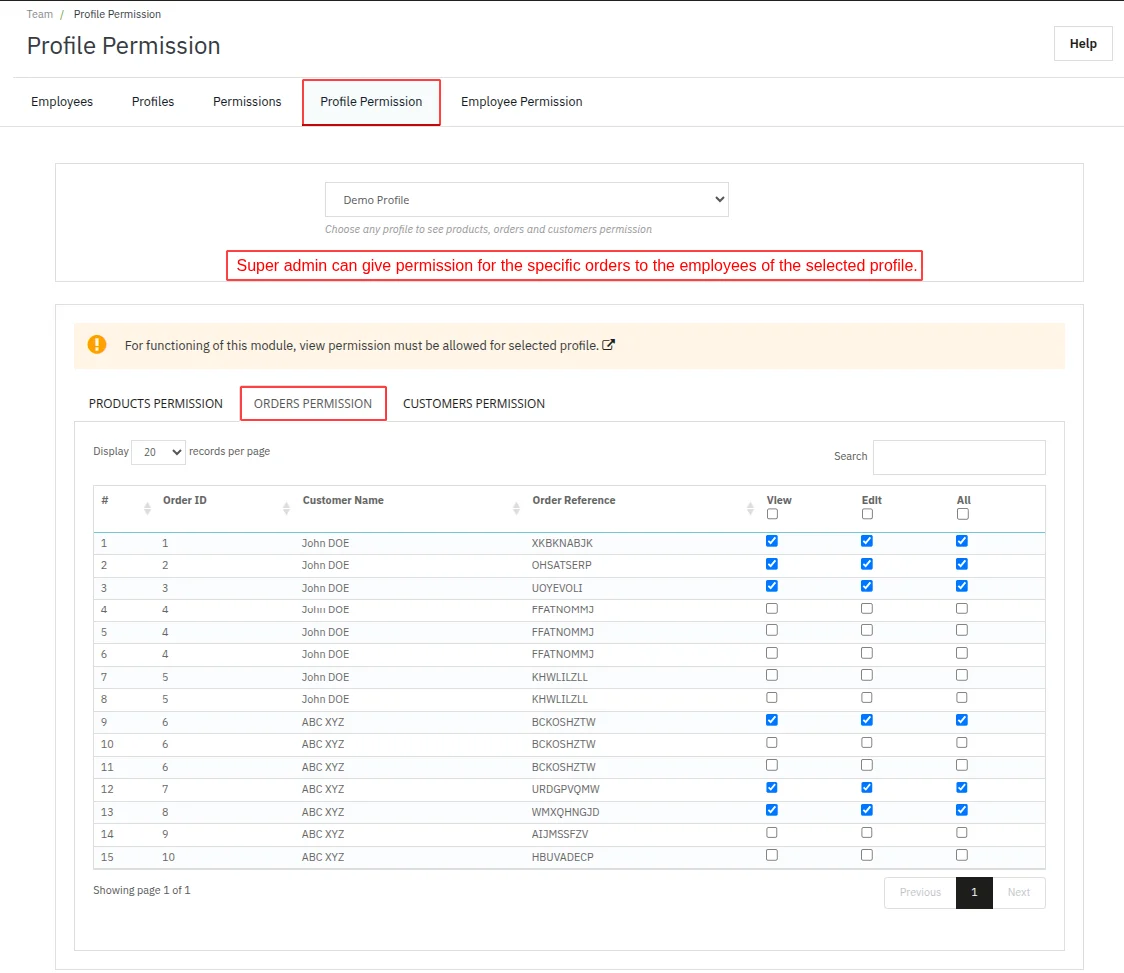Image resolution: width=1124 pixels, height=973 pixels.
Task: Click the orange warning exclamation icon
Action: (x=96, y=345)
